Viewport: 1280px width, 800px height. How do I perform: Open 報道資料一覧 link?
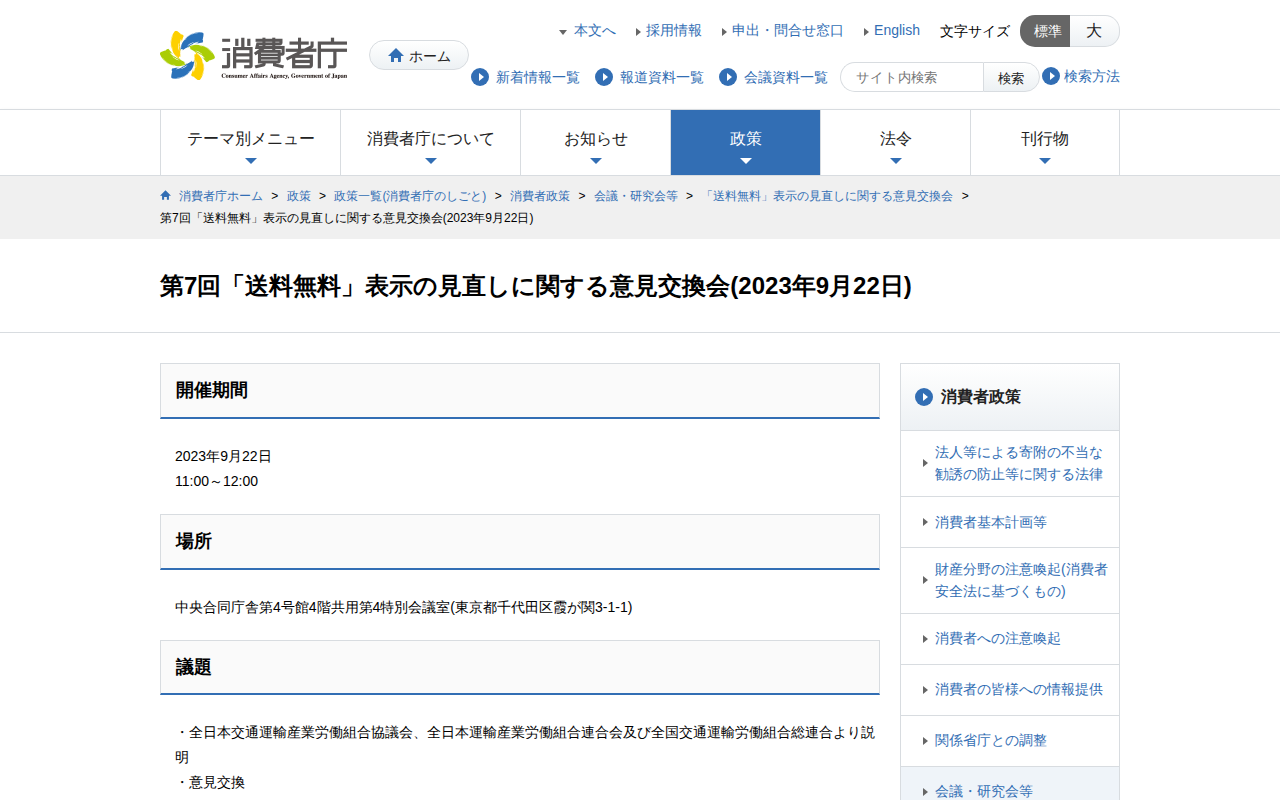click(x=662, y=77)
